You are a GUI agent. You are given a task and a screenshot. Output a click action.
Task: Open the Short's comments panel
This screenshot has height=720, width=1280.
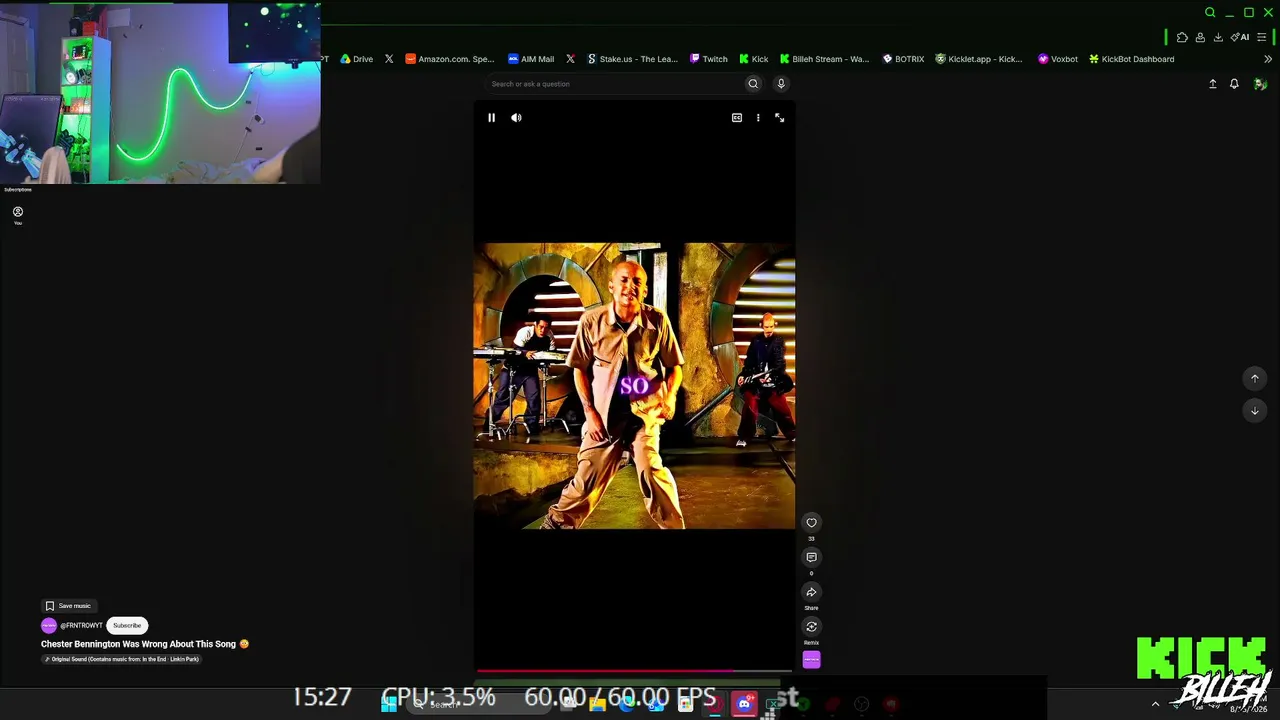click(811, 557)
